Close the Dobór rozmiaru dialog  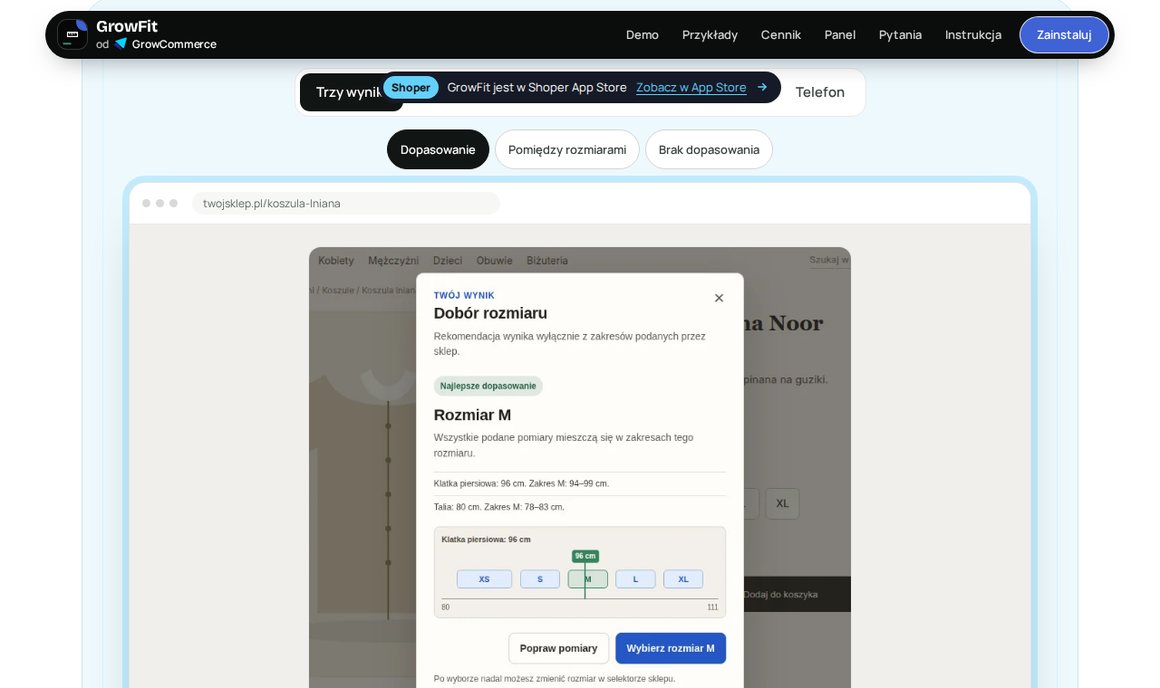pos(718,298)
